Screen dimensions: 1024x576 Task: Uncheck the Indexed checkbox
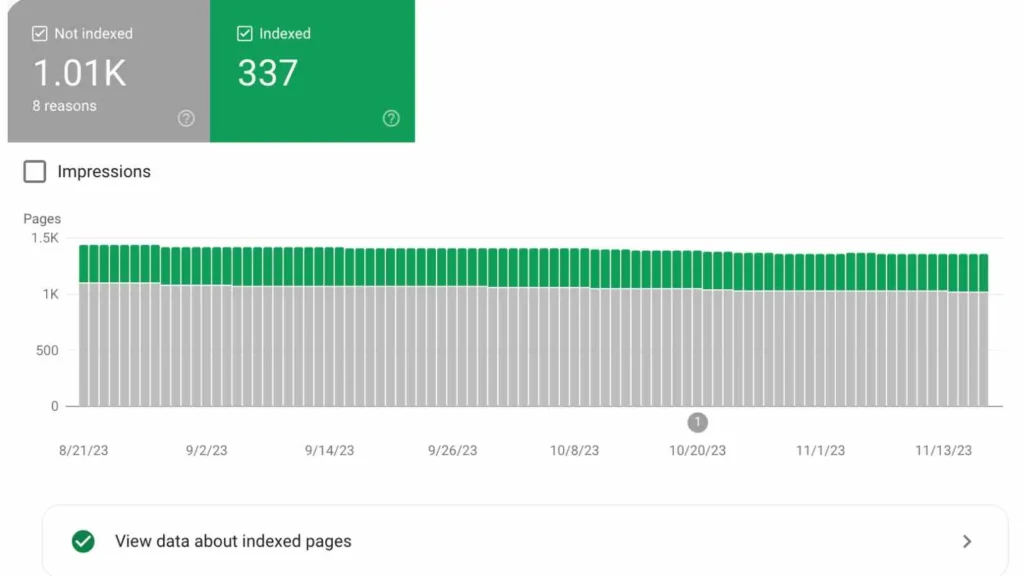245,34
